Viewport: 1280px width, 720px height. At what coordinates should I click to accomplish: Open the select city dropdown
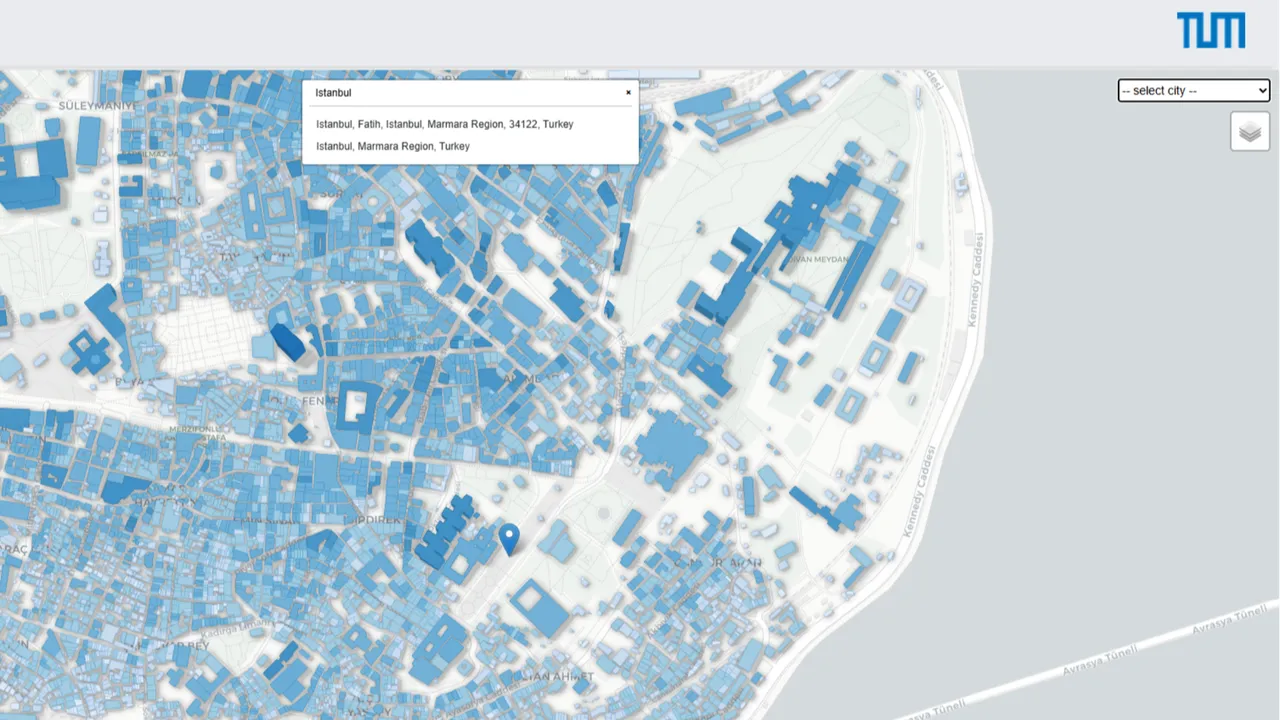click(1193, 91)
